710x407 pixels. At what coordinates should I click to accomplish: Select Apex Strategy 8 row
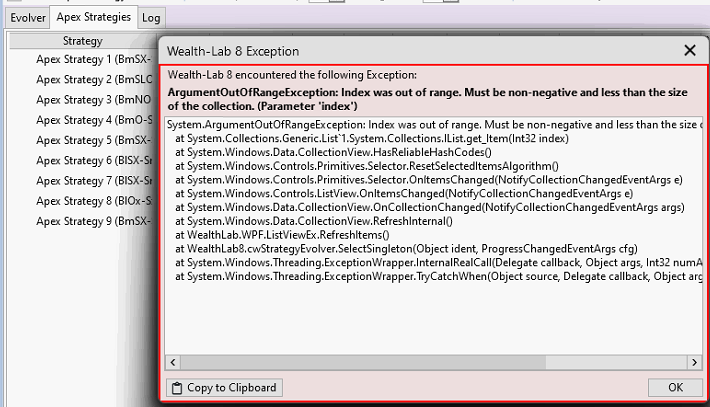tap(93, 201)
